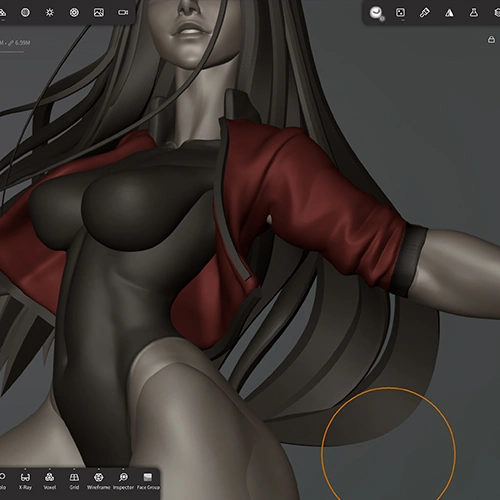Open the Post Process aperture icon
500x500 pixels.
point(74,13)
